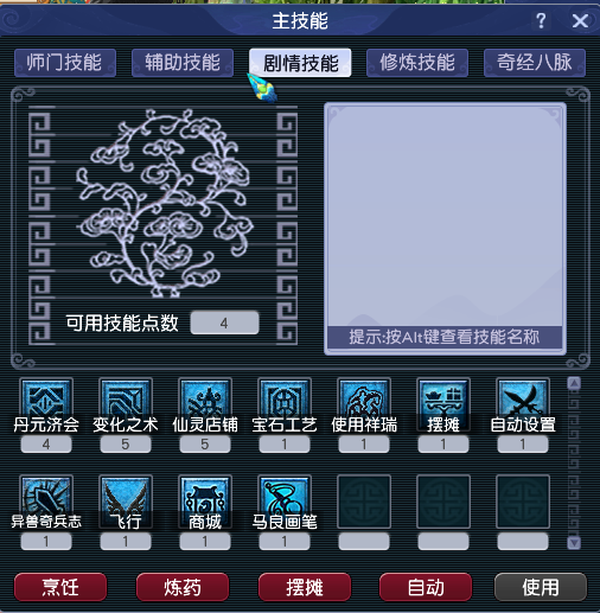Screen dimensions: 600x613
Task: Switch to the 师门技能 tab
Action: (65, 63)
